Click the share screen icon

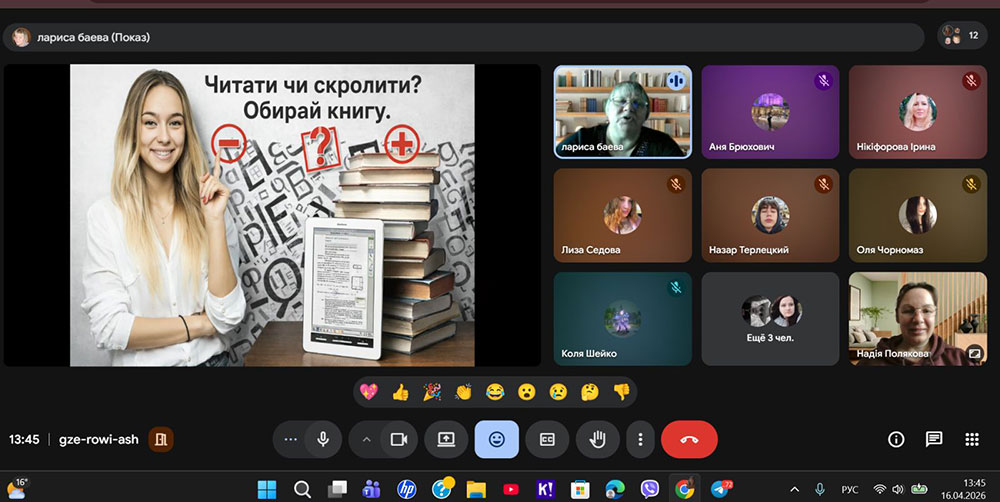(446, 439)
